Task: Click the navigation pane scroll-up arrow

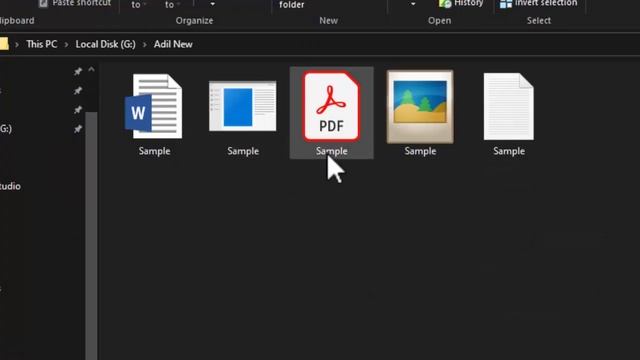Action: tap(91, 70)
